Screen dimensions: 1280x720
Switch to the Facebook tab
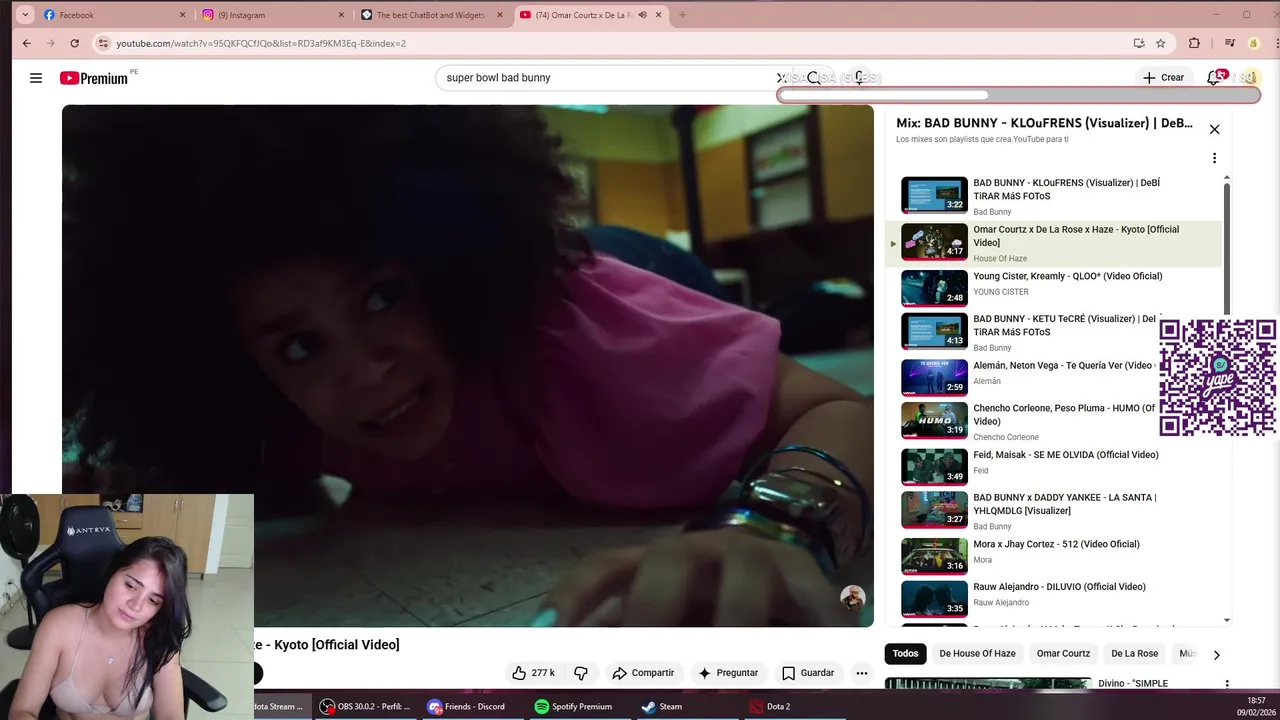115,15
